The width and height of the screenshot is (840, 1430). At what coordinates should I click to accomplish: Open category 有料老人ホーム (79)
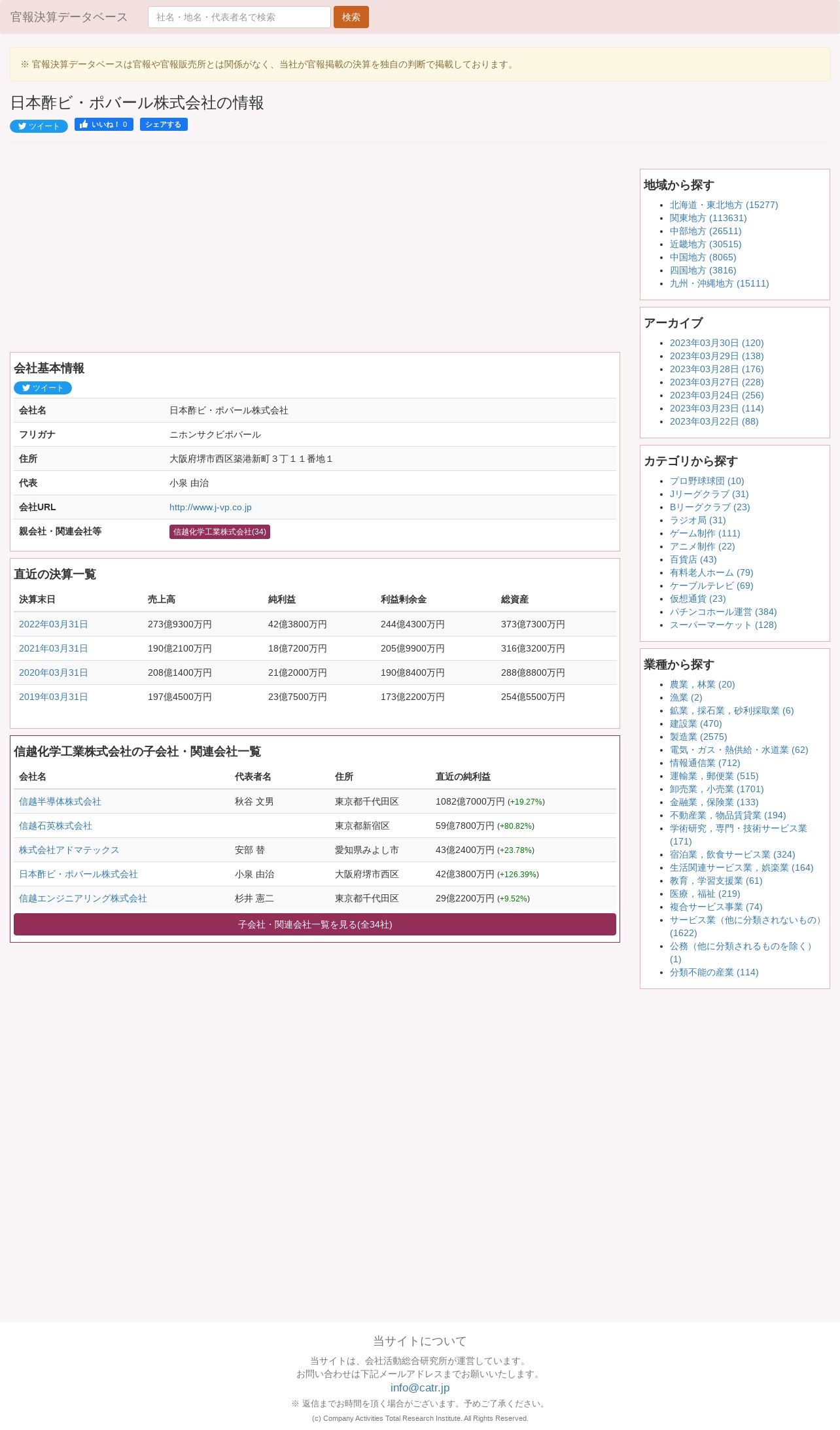(711, 573)
